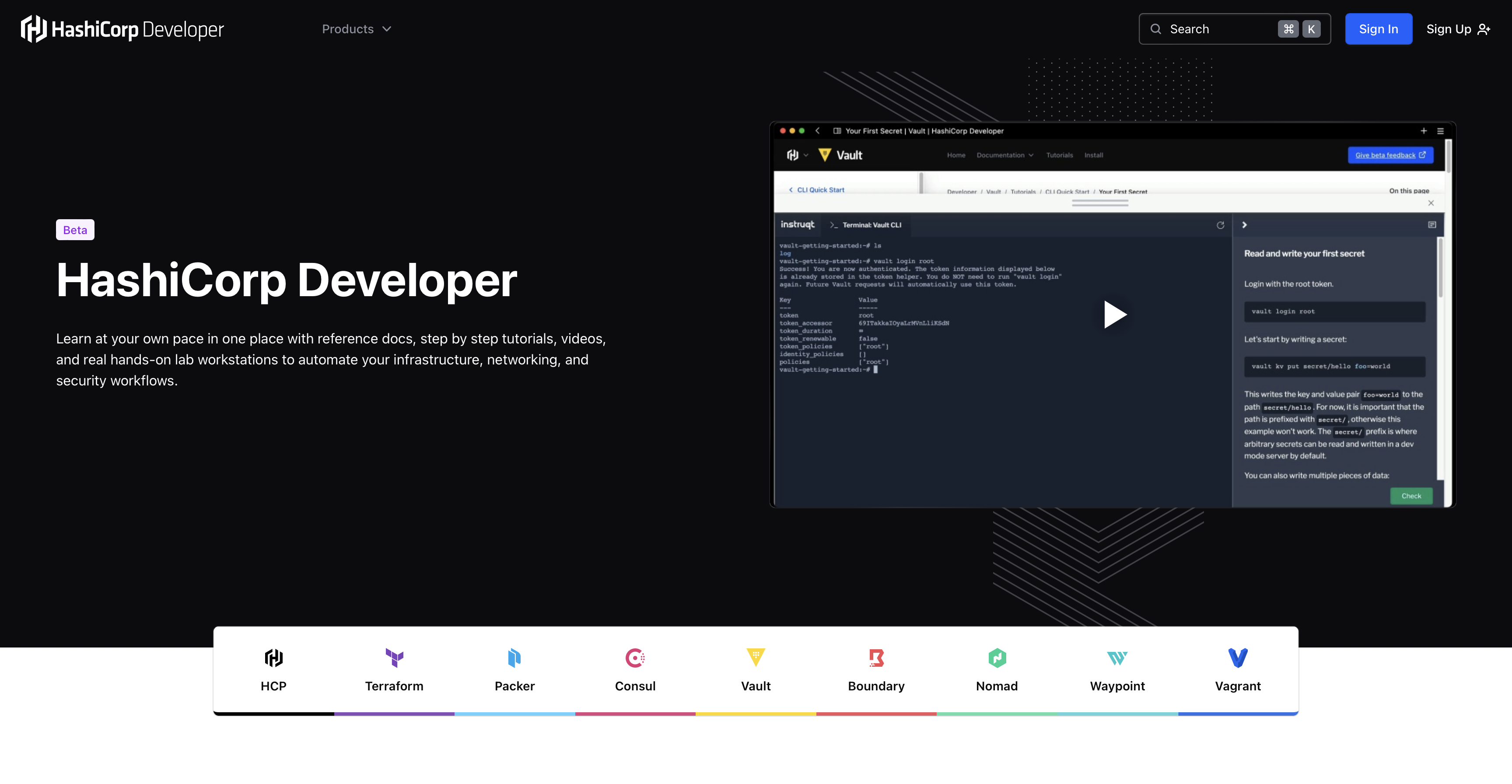Image resolution: width=1512 pixels, height=784 pixels.
Task: Click the HCP hexagon icon
Action: click(273, 658)
